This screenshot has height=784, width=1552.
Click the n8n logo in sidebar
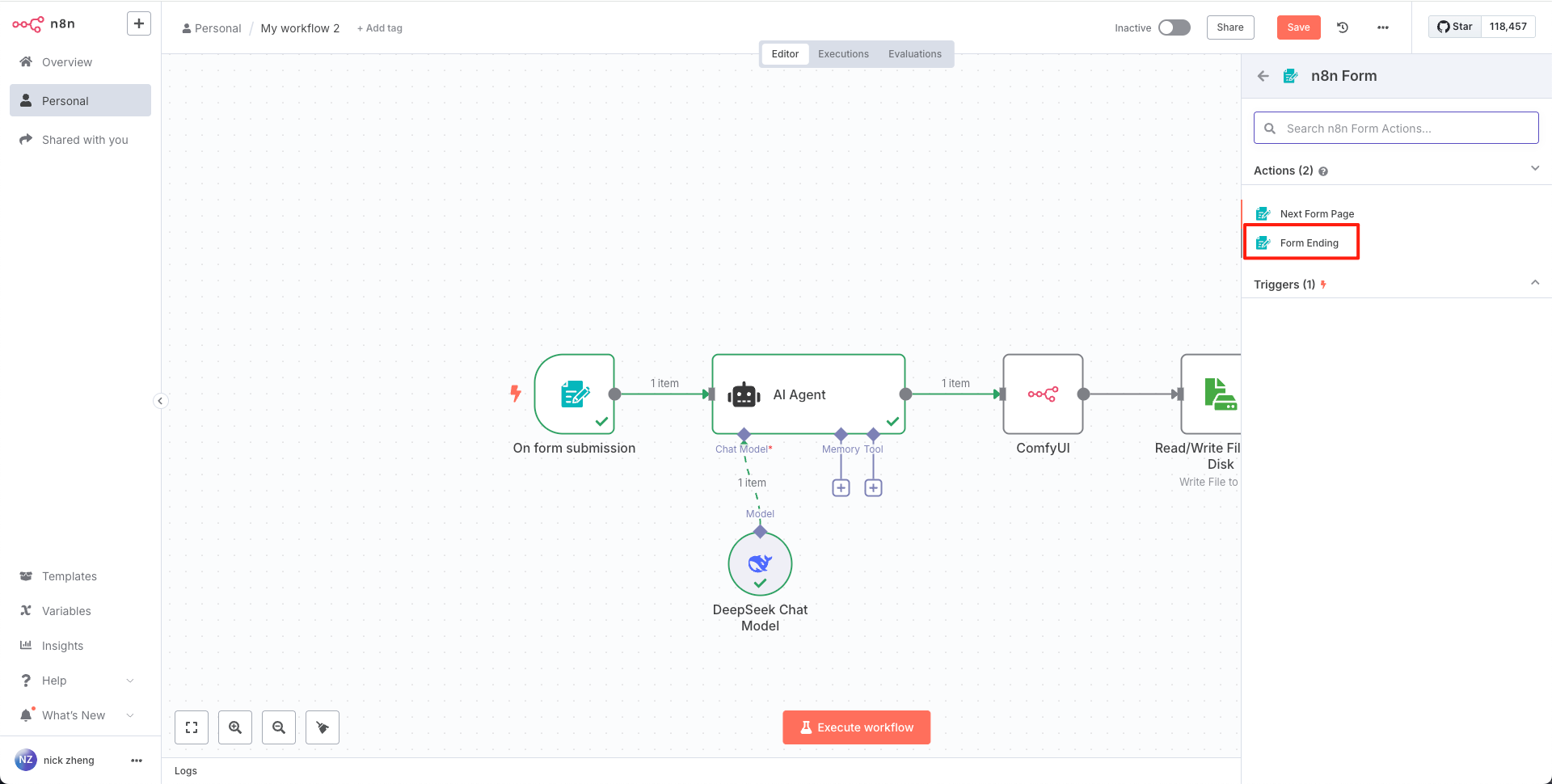pyautogui.click(x=44, y=24)
